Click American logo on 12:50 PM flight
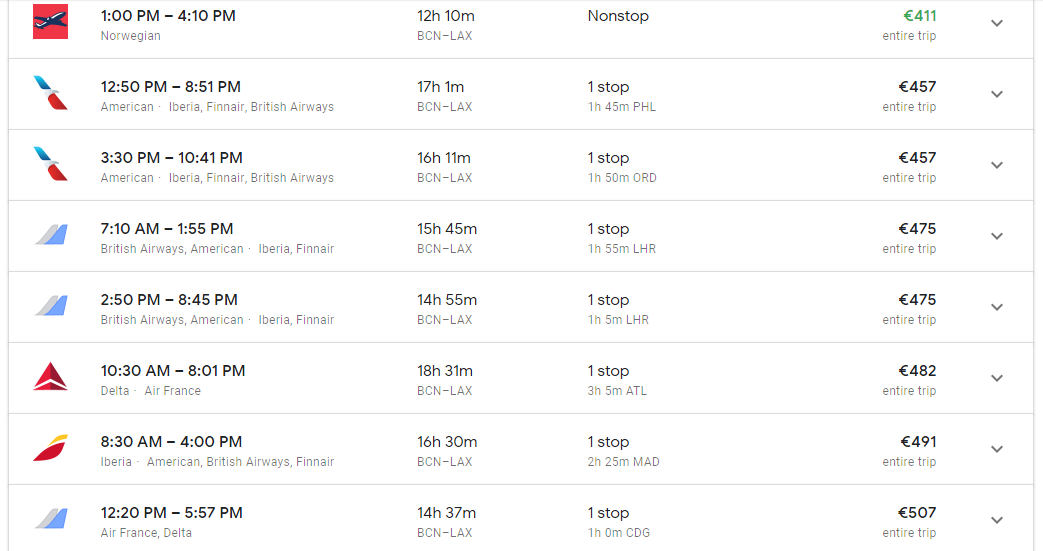This screenshot has width=1043, height=551. pyautogui.click(x=51, y=92)
